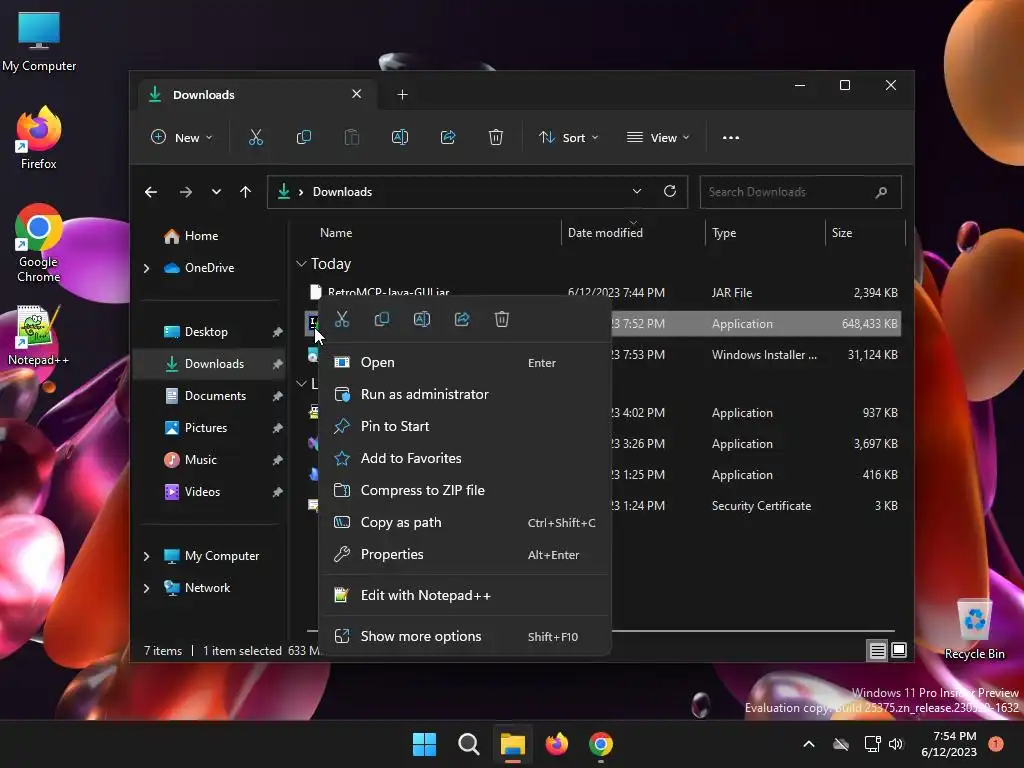Open the View dropdown menu

(x=658, y=138)
